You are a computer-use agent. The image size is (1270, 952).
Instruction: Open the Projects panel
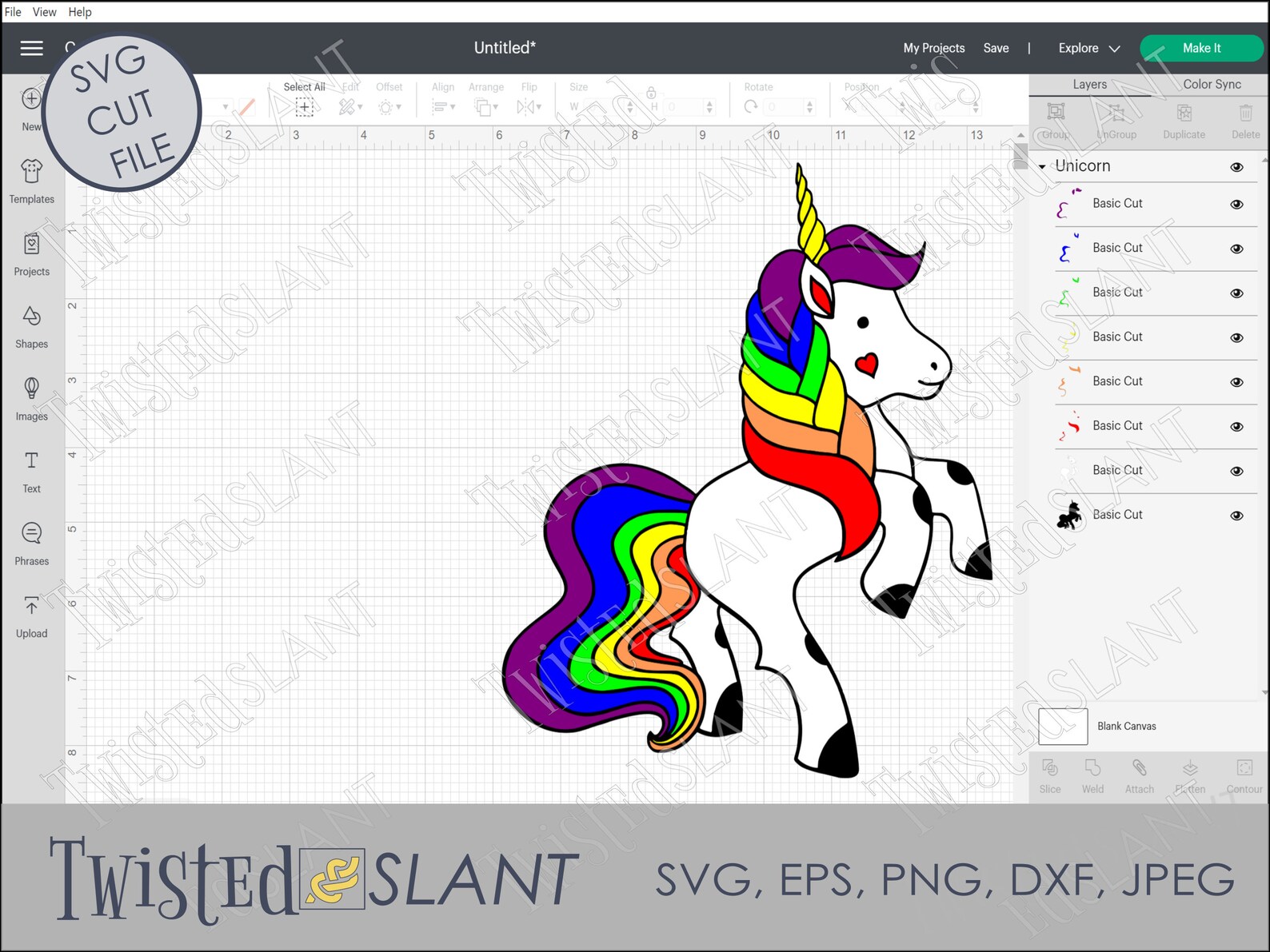pos(31,255)
